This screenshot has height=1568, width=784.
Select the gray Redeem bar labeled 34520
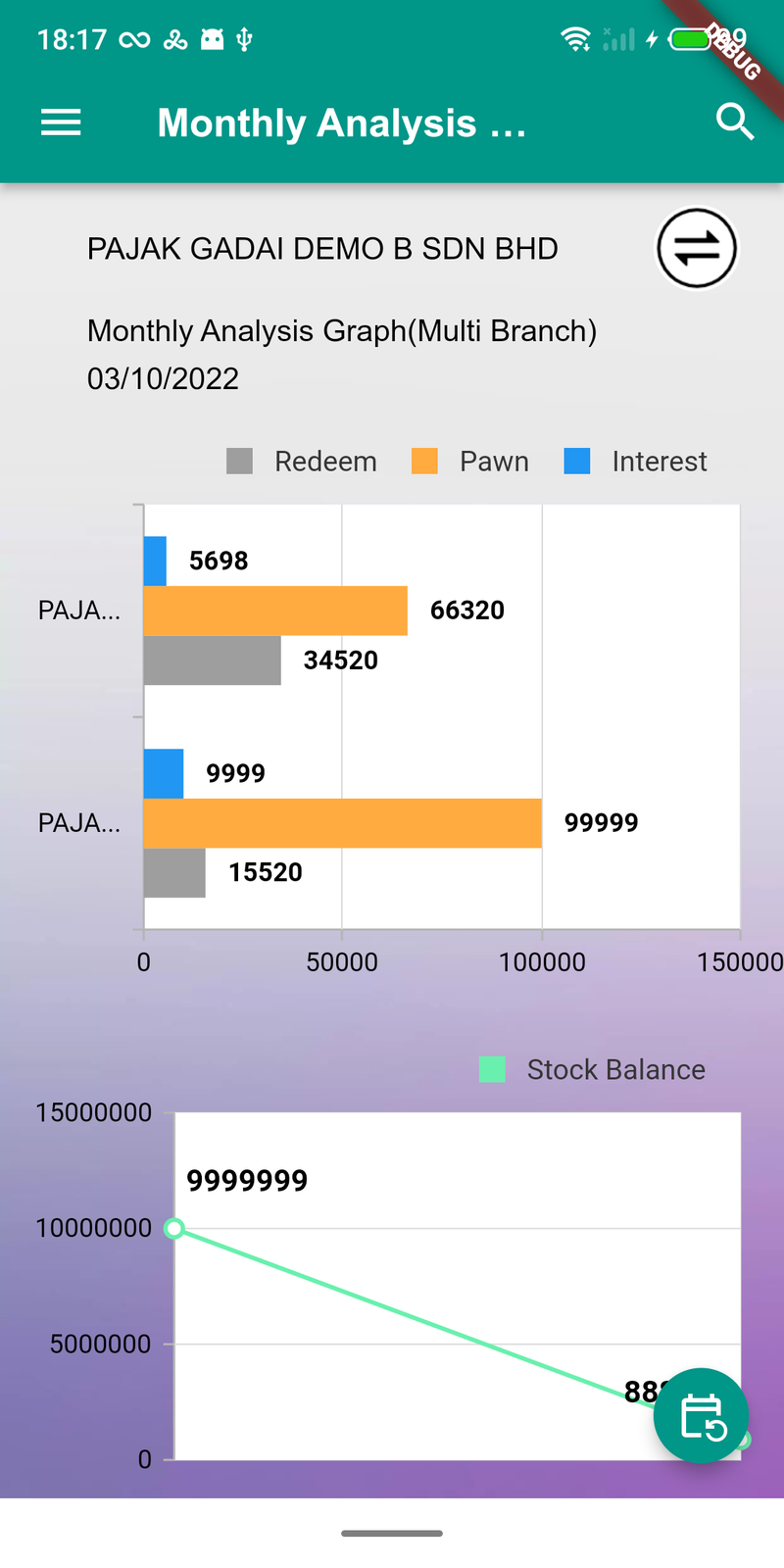click(213, 661)
